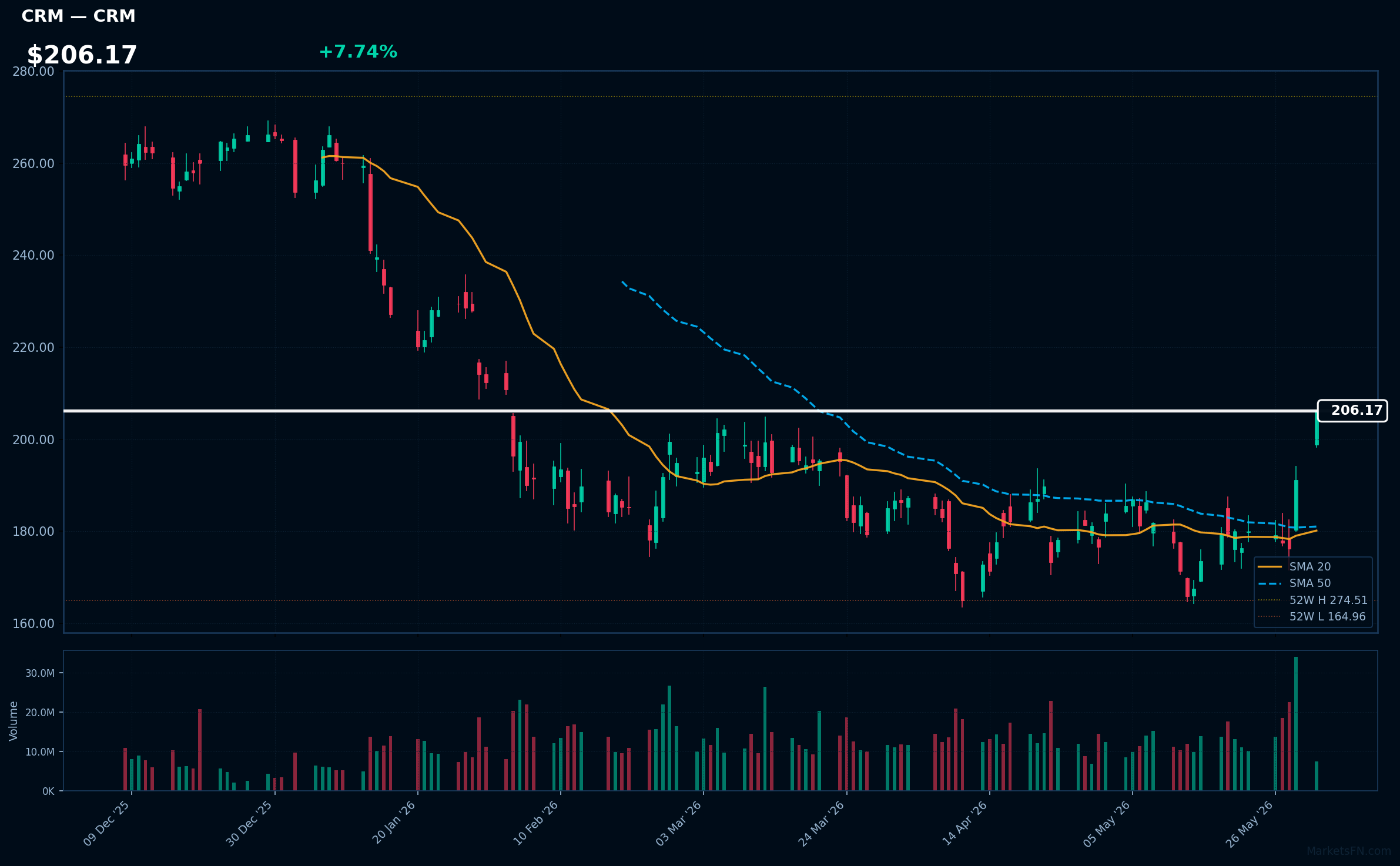This screenshot has height=866, width=1400.
Task: Select the "14 Apr '26" date label
Action: coord(965,823)
